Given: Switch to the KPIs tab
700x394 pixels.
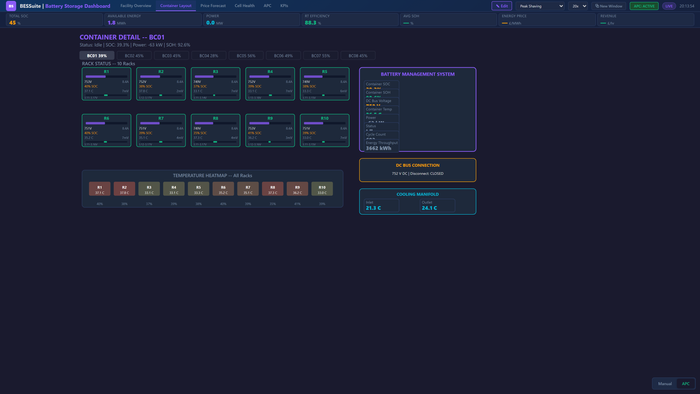Looking at the screenshot, I should [284, 6].
